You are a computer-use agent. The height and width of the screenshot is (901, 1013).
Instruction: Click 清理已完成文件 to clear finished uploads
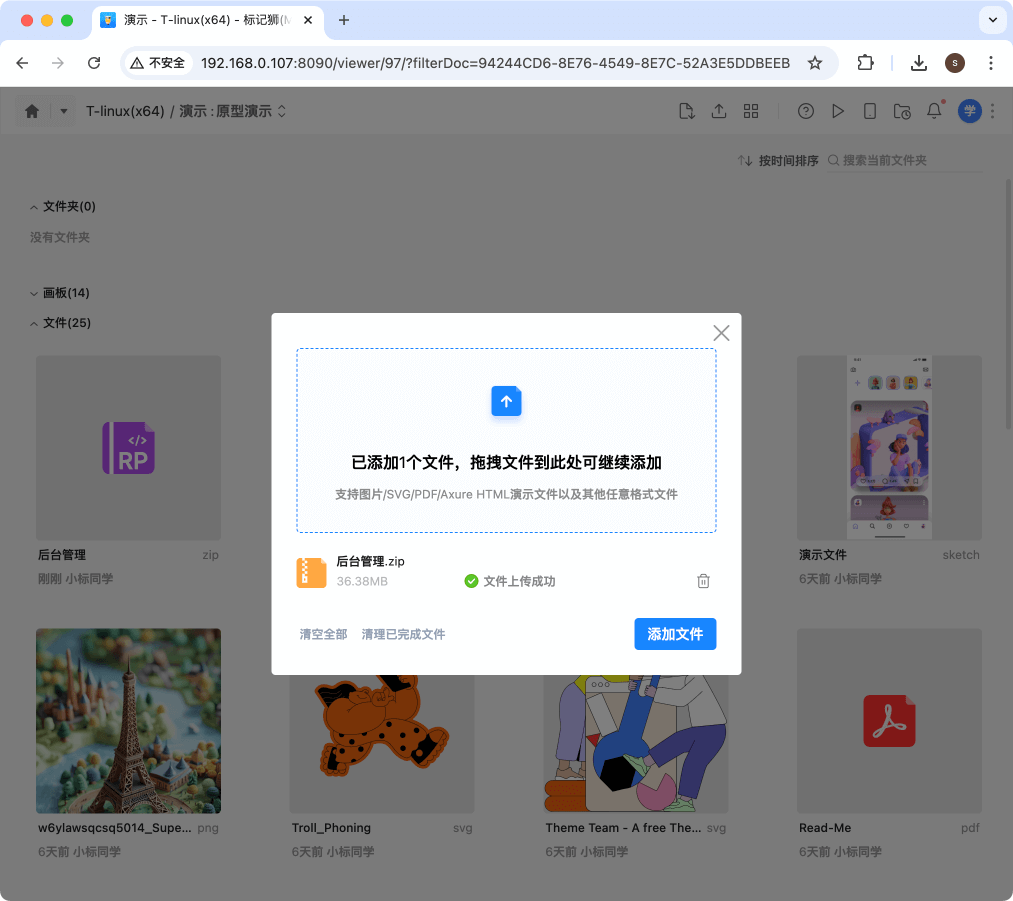pos(403,634)
